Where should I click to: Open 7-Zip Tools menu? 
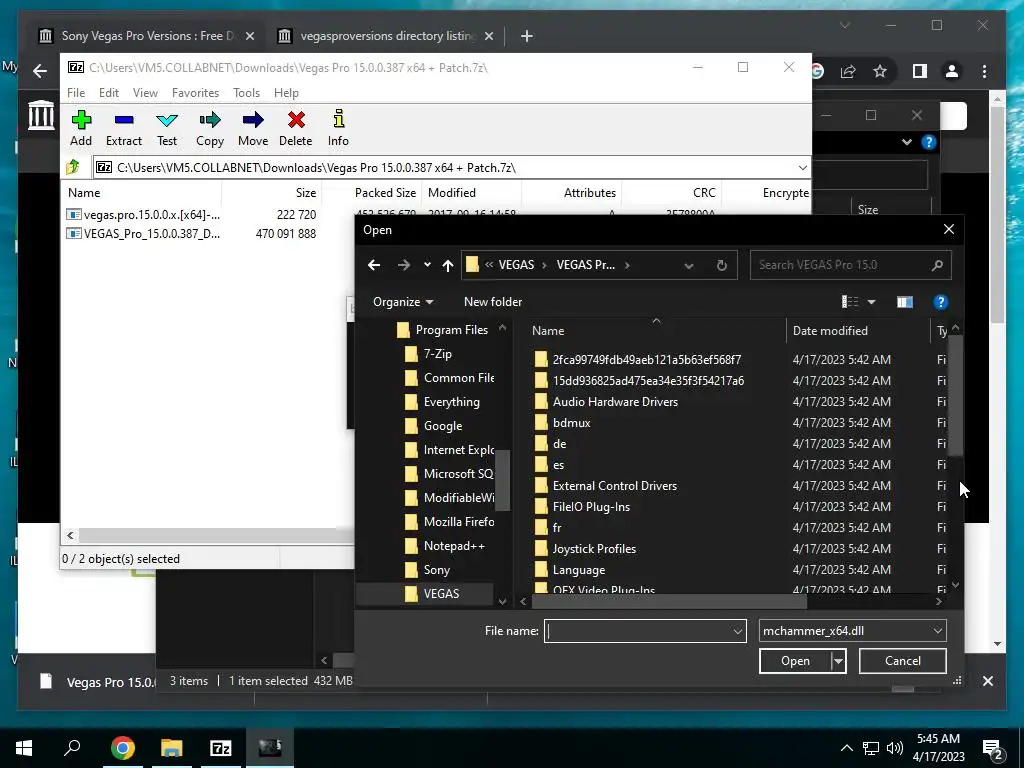tap(246, 93)
